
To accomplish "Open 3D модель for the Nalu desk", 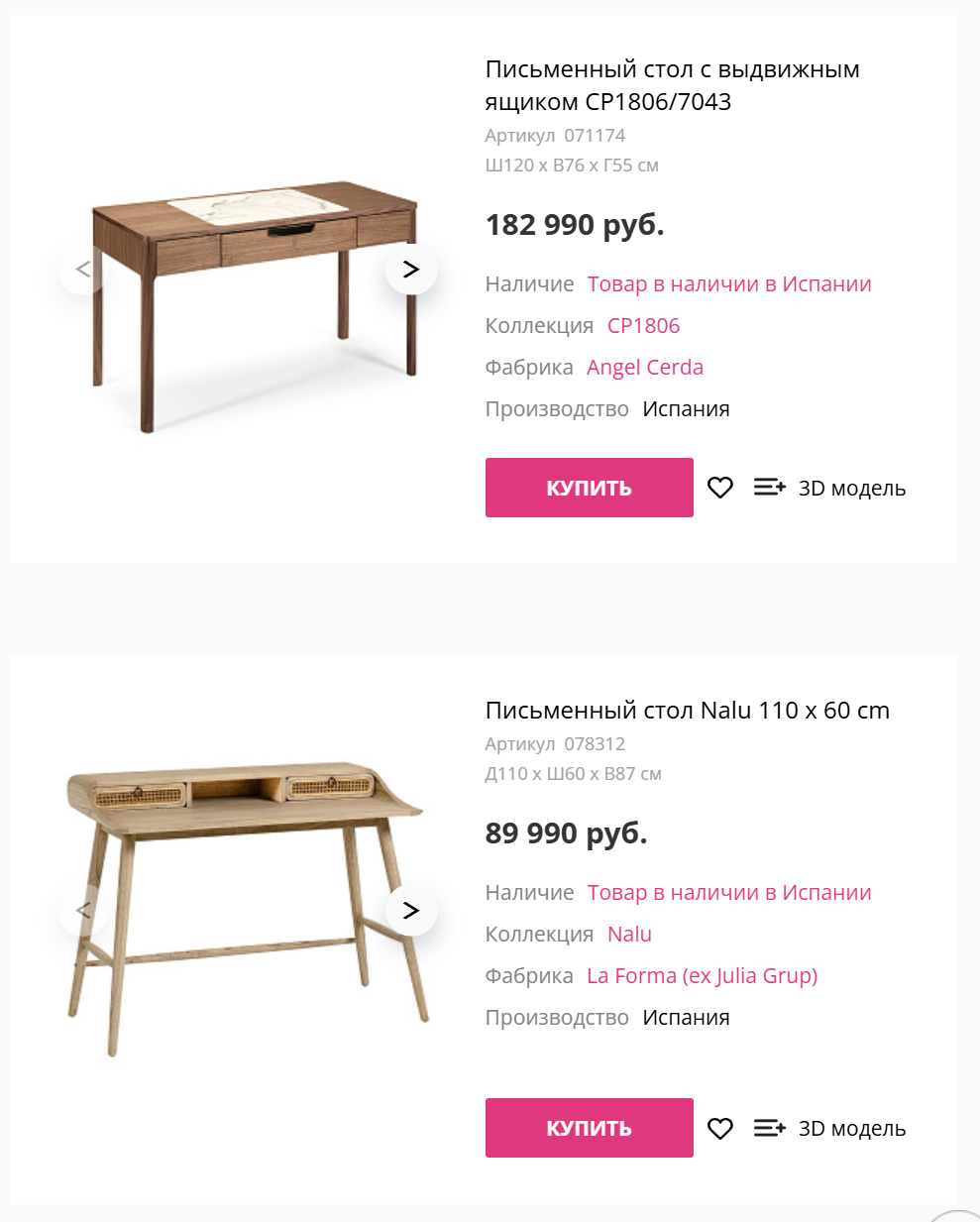I will pos(852,1129).
